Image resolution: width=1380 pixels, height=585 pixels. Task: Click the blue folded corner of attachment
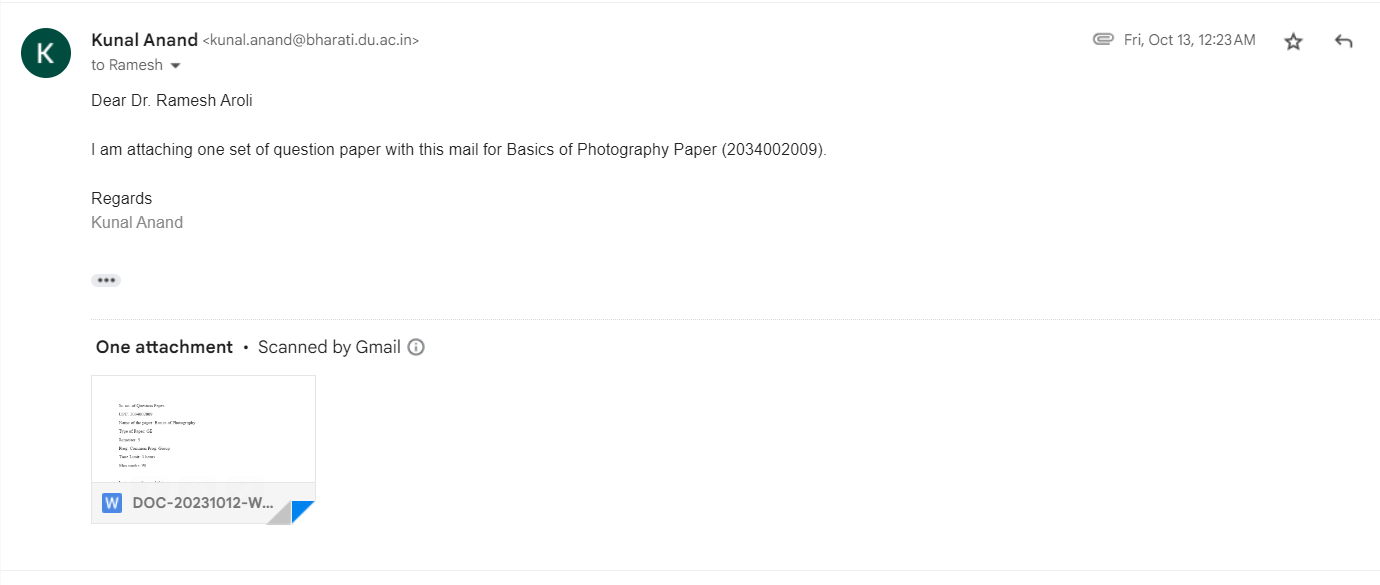click(304, 512)
